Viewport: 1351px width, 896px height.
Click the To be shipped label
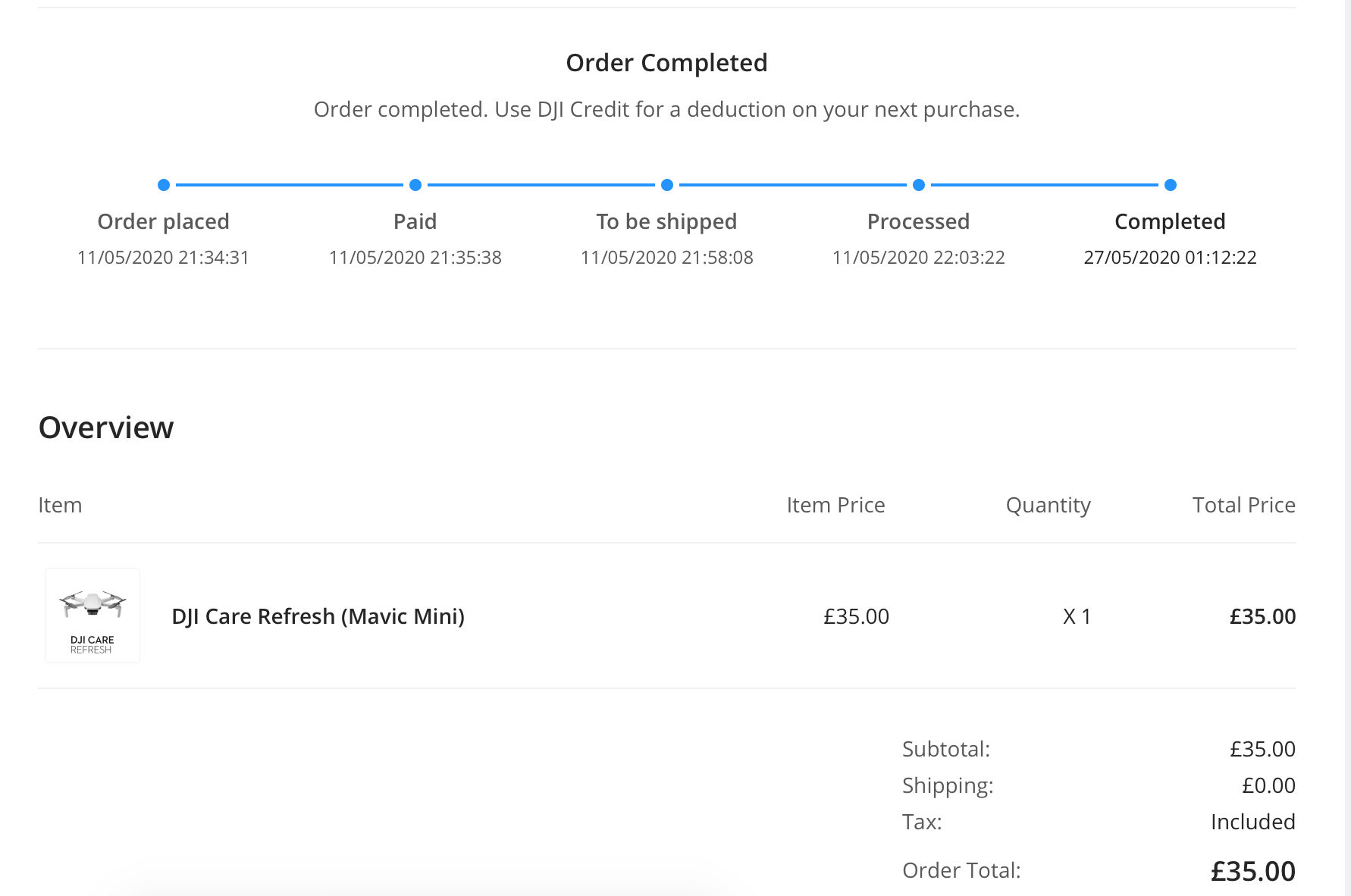pyautogui.click(x=666, y=221)
